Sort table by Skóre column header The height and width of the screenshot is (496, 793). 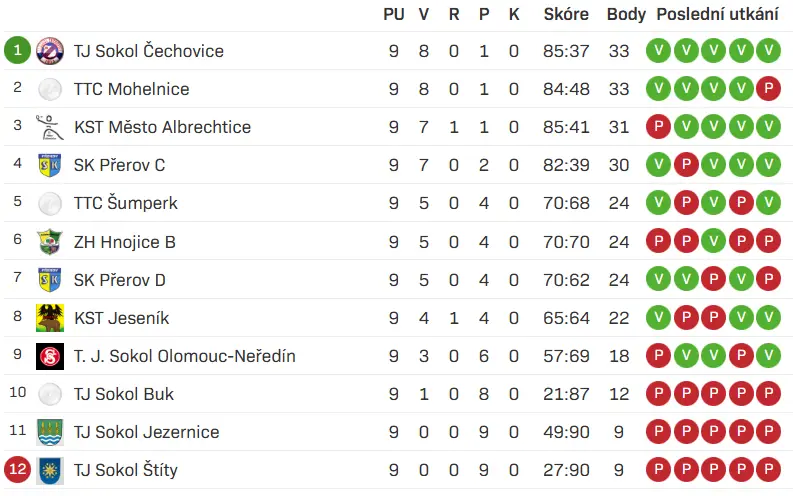click(x=565, y=15)
